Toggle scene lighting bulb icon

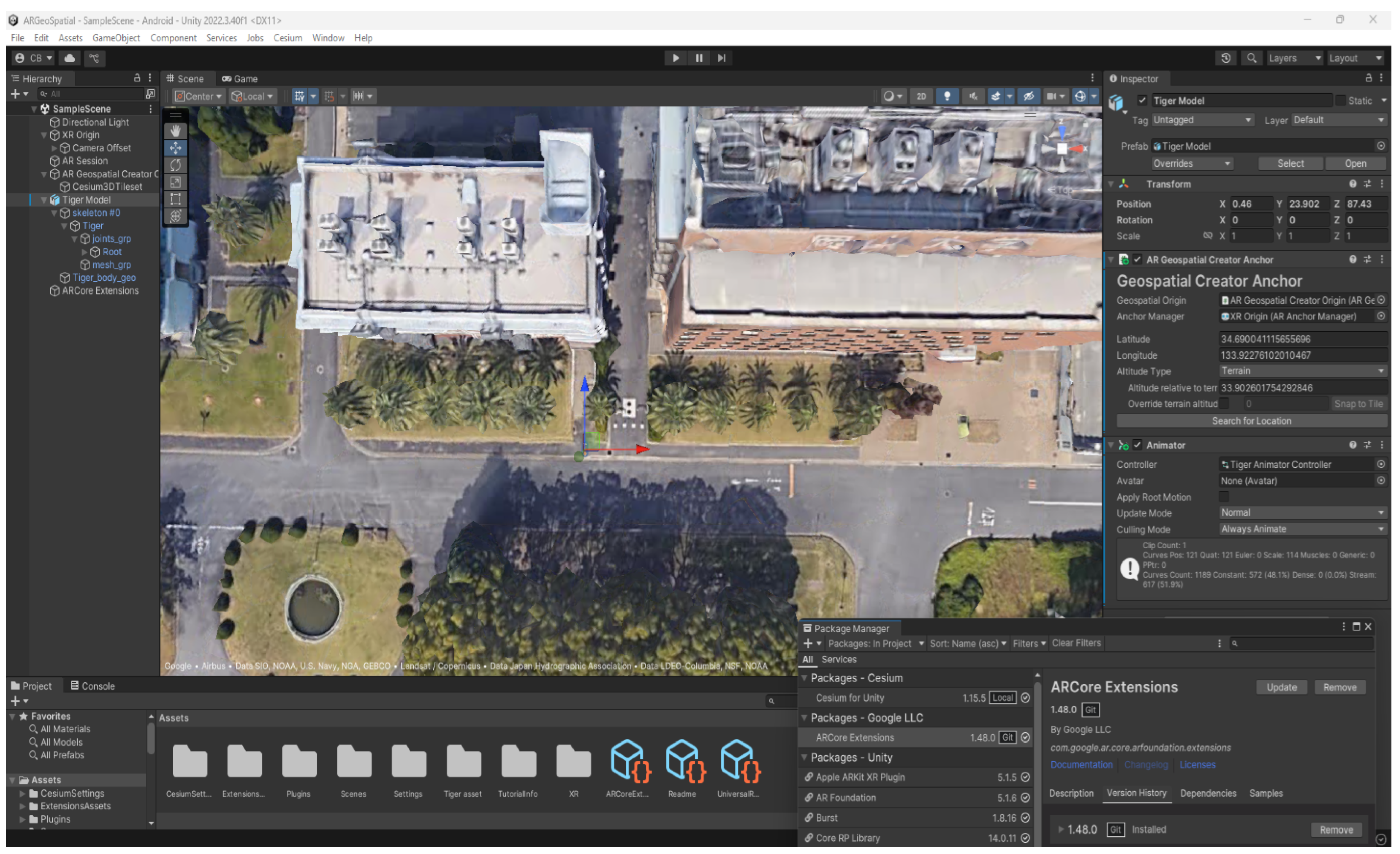coord(946,96)
